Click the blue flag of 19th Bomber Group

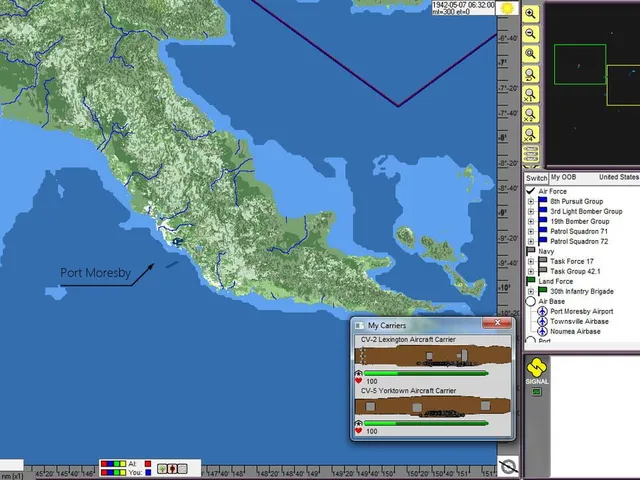542,221
